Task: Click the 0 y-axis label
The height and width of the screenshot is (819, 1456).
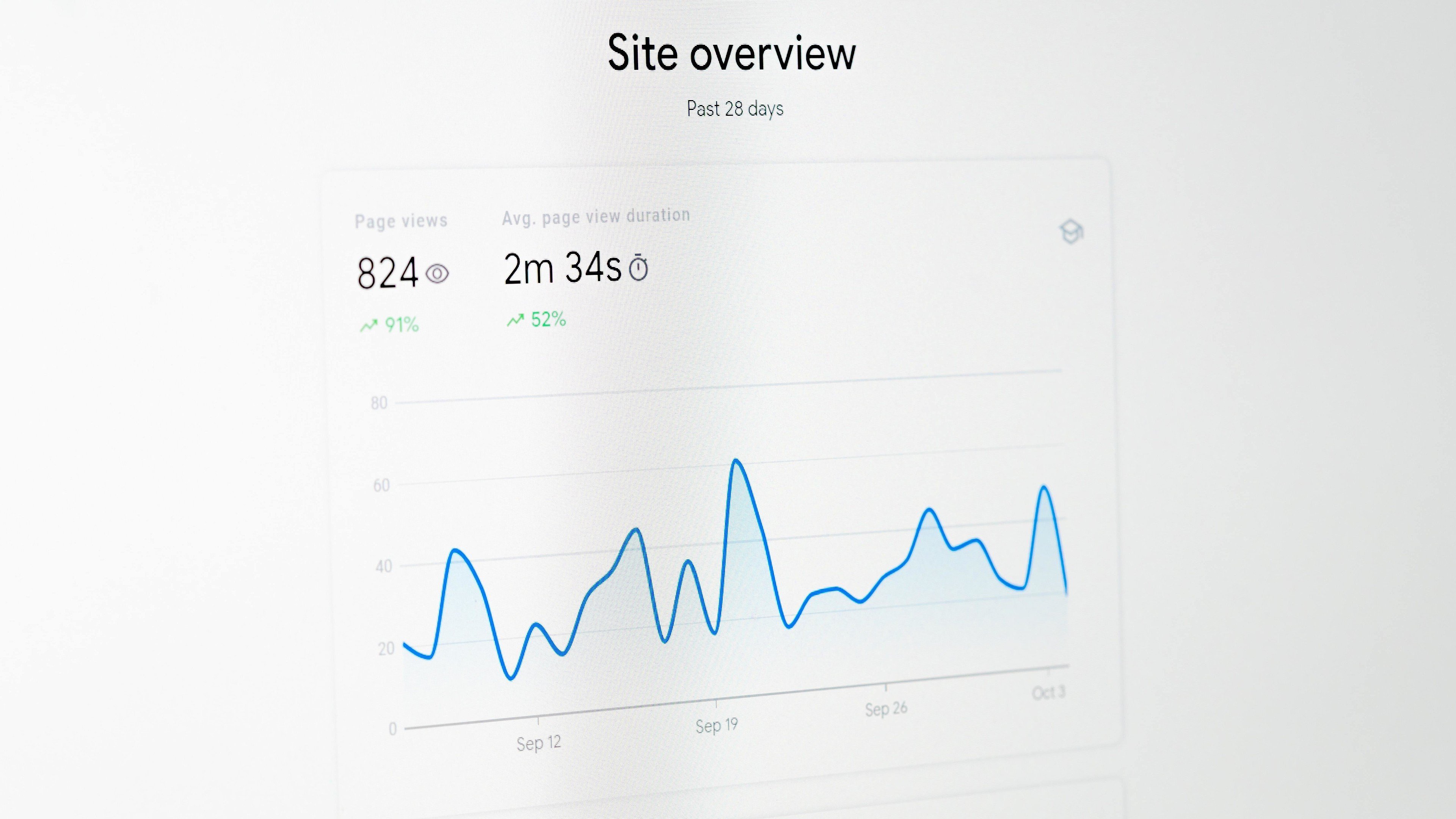Action: [393, 729]
